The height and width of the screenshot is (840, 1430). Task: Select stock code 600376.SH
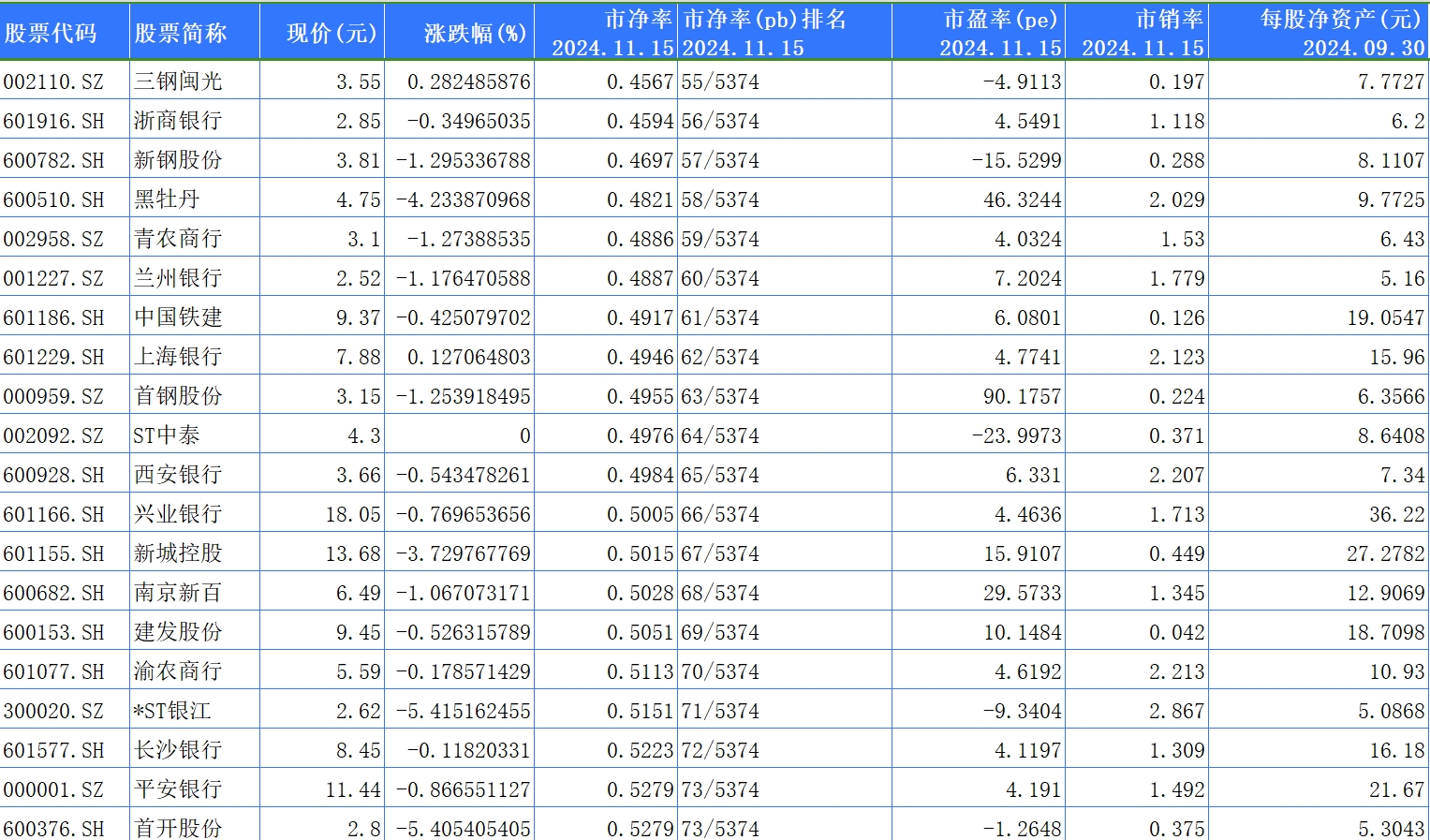(x=53, y=829)
